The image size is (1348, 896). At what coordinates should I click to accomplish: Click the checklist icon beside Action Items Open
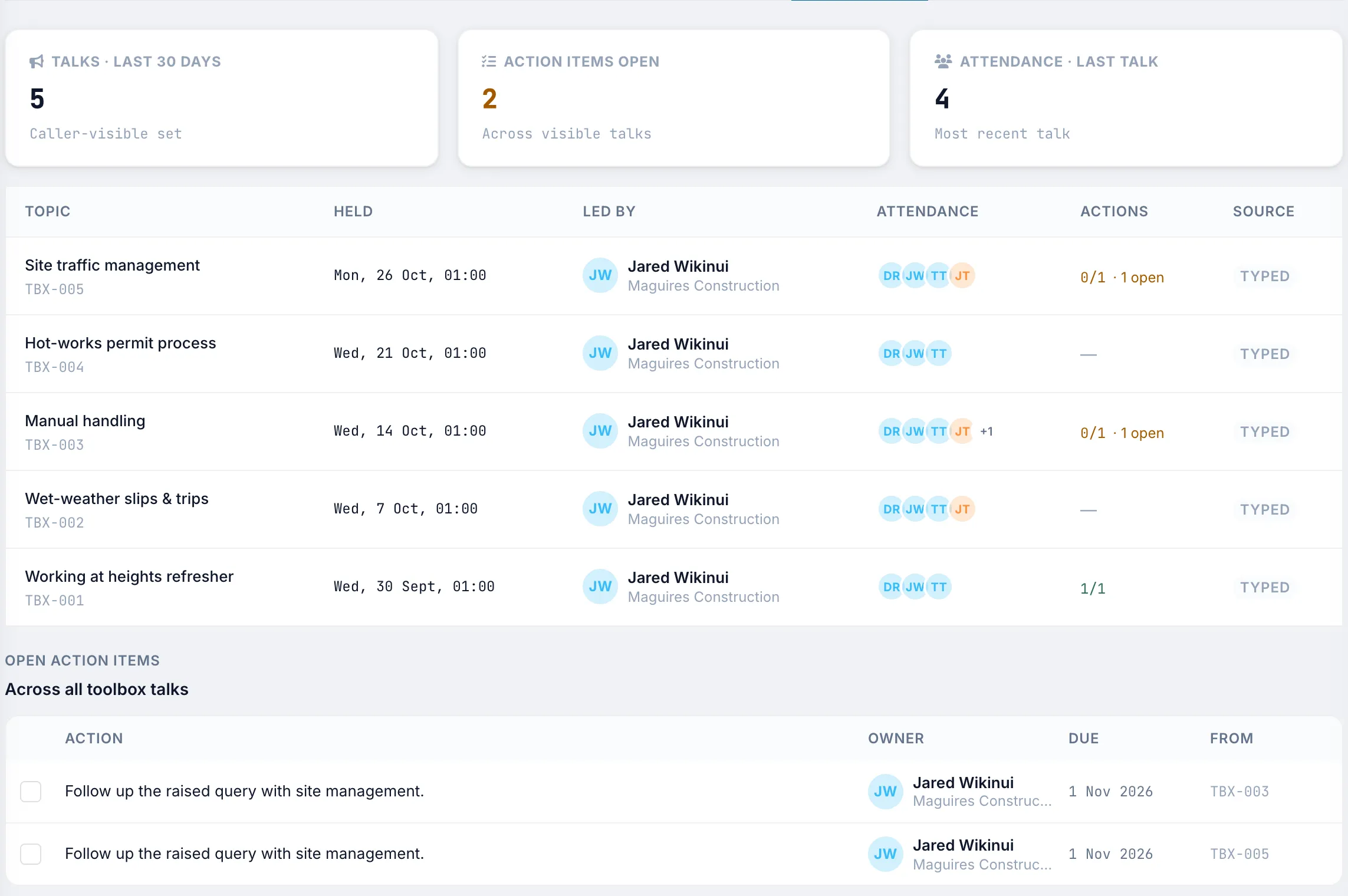488,61
